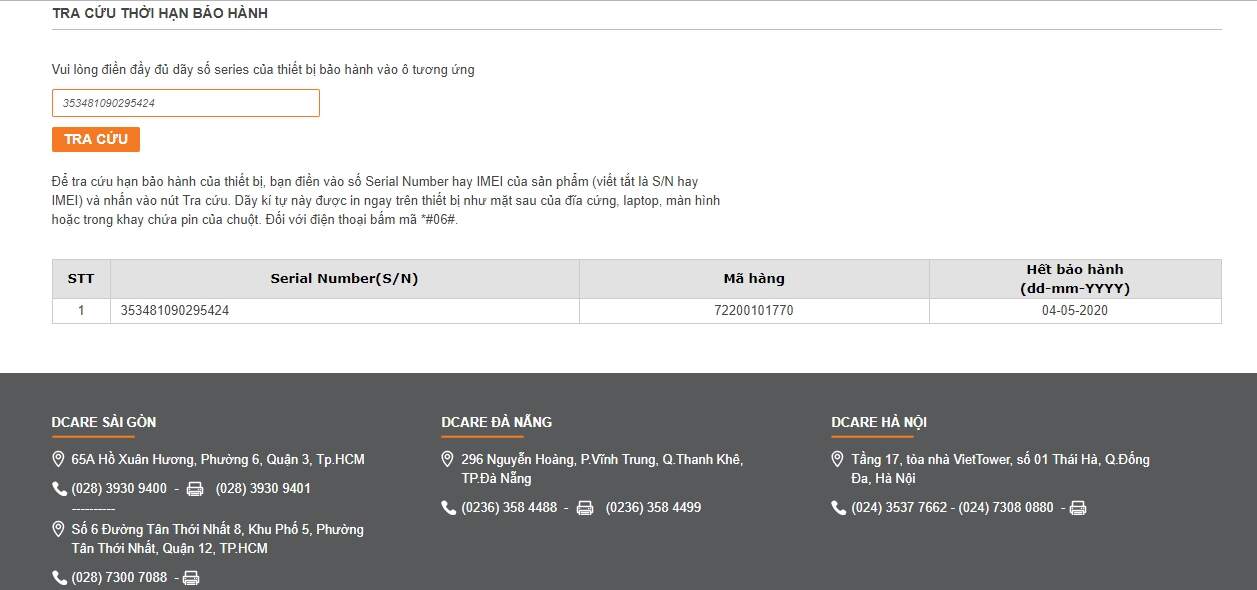The height and width of the screenshot is (590, 1257).
Task: Click the serial number input field
Action: (x=185, y=103)
